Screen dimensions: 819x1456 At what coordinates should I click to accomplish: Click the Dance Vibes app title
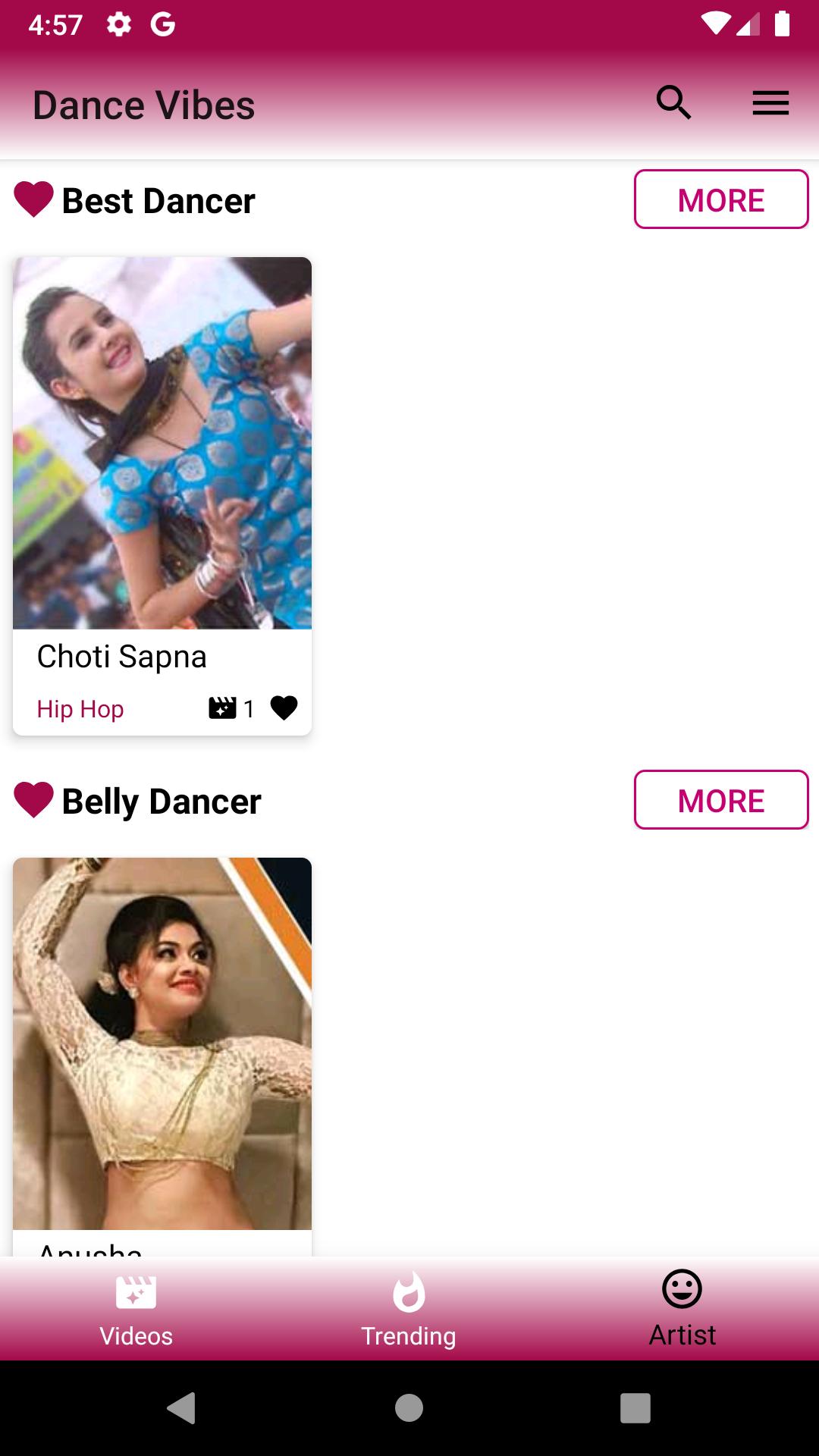tap(144, 105)
